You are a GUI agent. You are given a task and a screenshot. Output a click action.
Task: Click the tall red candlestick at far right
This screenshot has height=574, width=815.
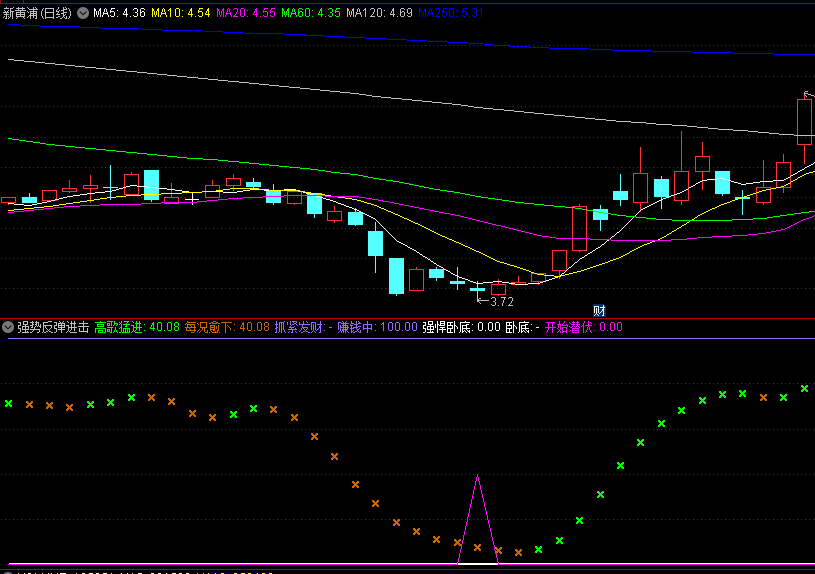coord(804,122)
